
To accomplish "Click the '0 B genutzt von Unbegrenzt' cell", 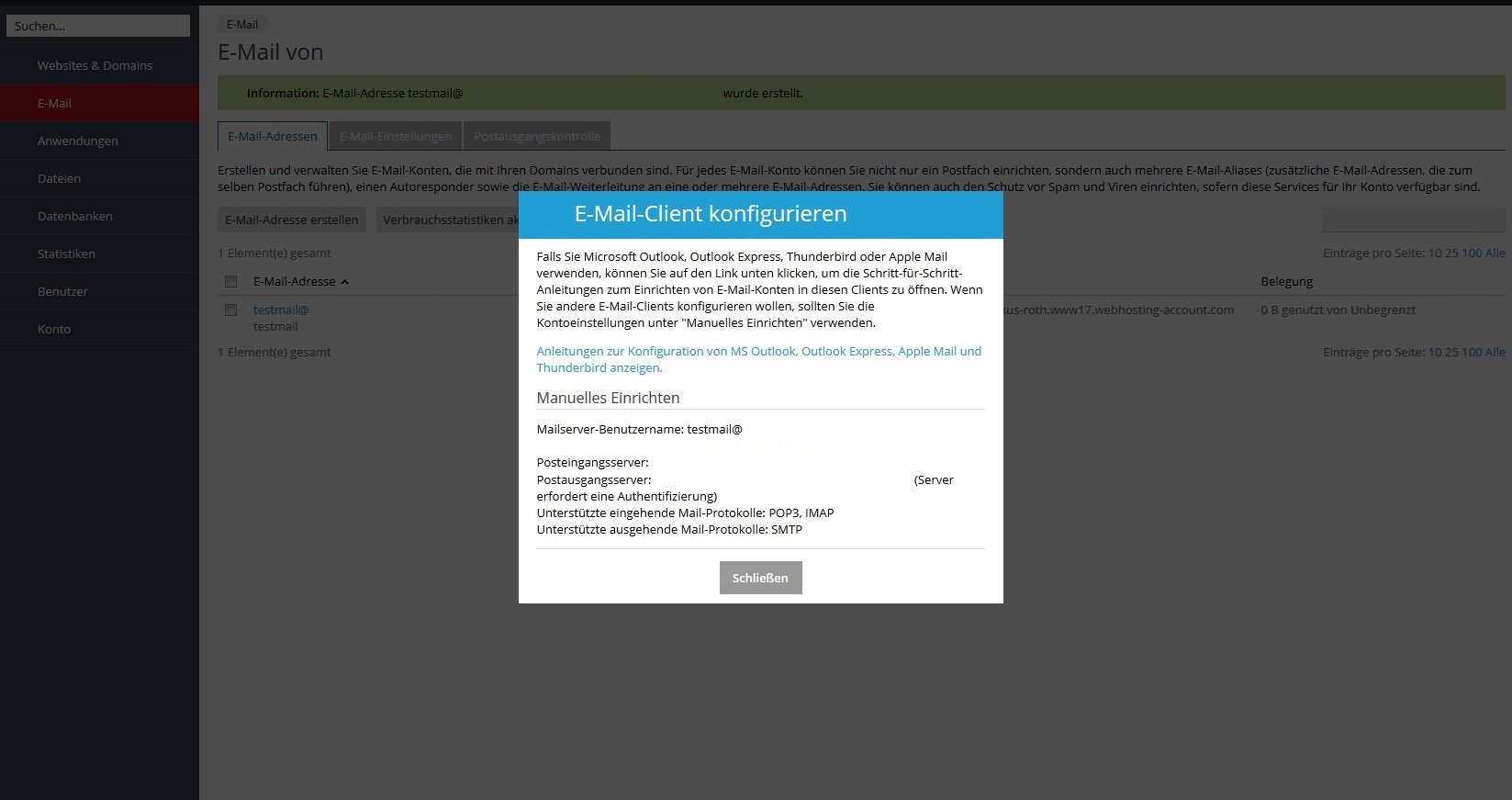I will 1338,310.
